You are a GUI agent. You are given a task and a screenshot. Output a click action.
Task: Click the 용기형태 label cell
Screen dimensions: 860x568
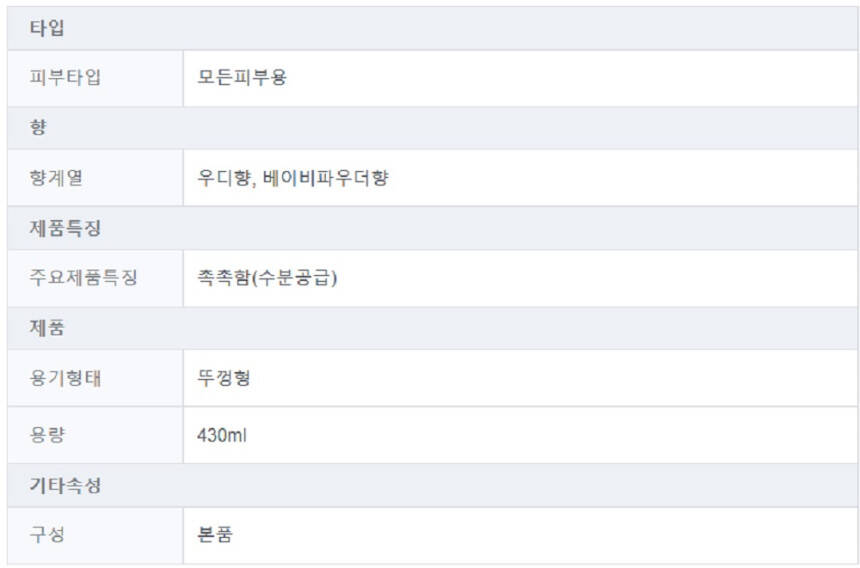click(x=66, y=378)
